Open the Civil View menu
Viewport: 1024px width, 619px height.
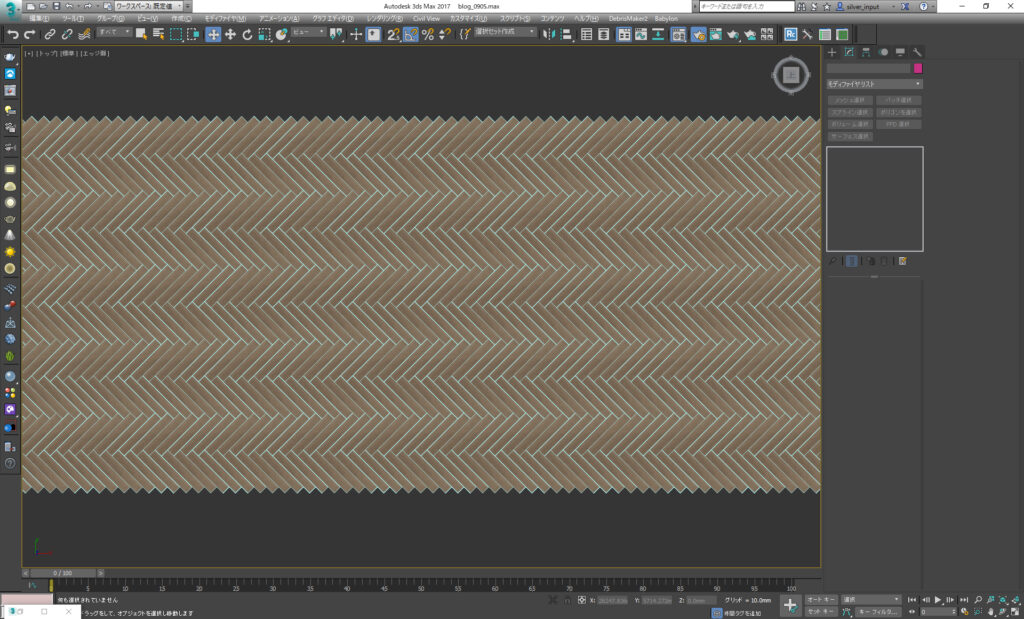click(x=426, y=18)
